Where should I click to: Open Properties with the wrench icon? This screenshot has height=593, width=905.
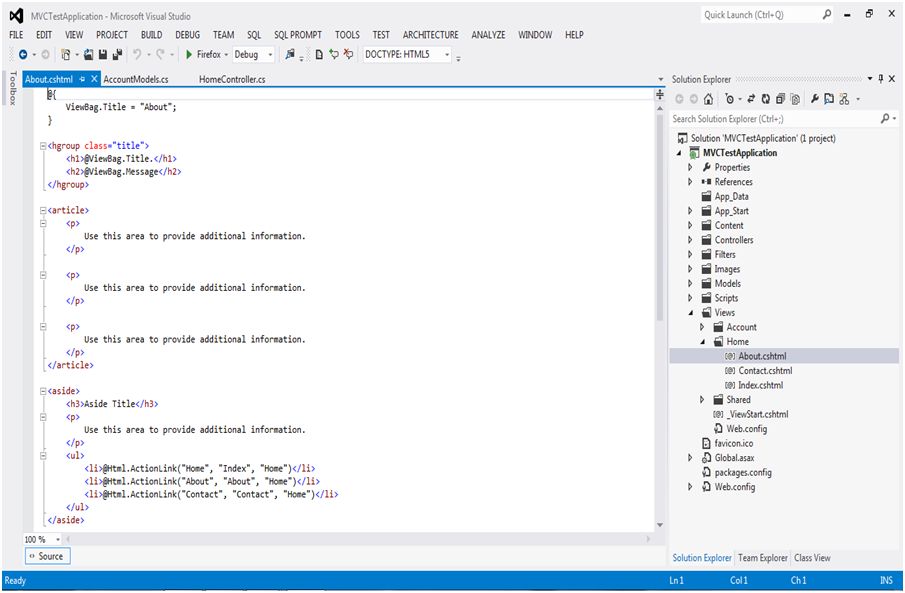pyautogui.click(x=815, y=99)
